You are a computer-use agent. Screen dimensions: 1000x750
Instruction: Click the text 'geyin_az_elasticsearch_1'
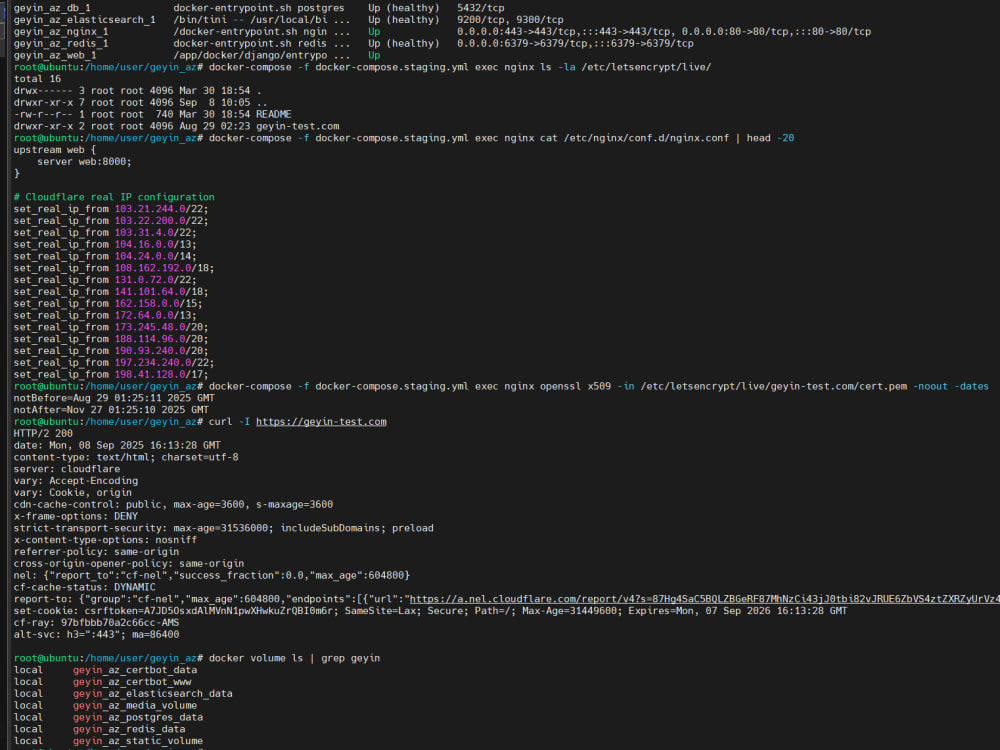click(84, 20)
